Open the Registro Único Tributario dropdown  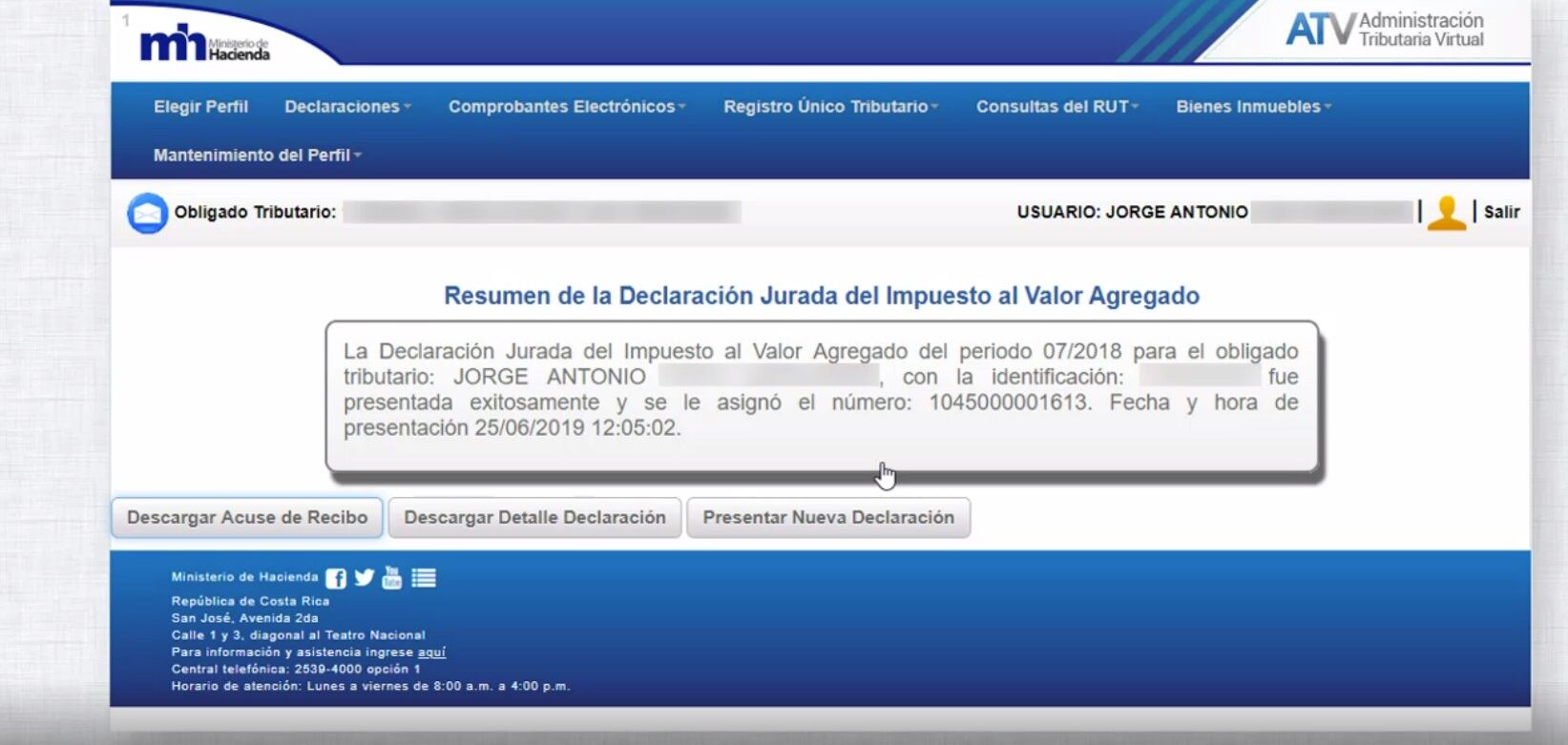830,107
